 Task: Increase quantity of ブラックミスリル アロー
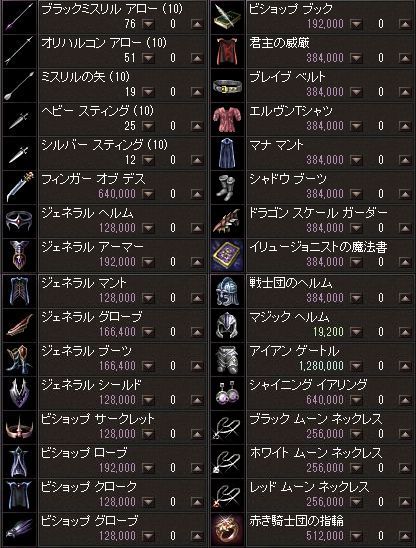click(197, 24)
